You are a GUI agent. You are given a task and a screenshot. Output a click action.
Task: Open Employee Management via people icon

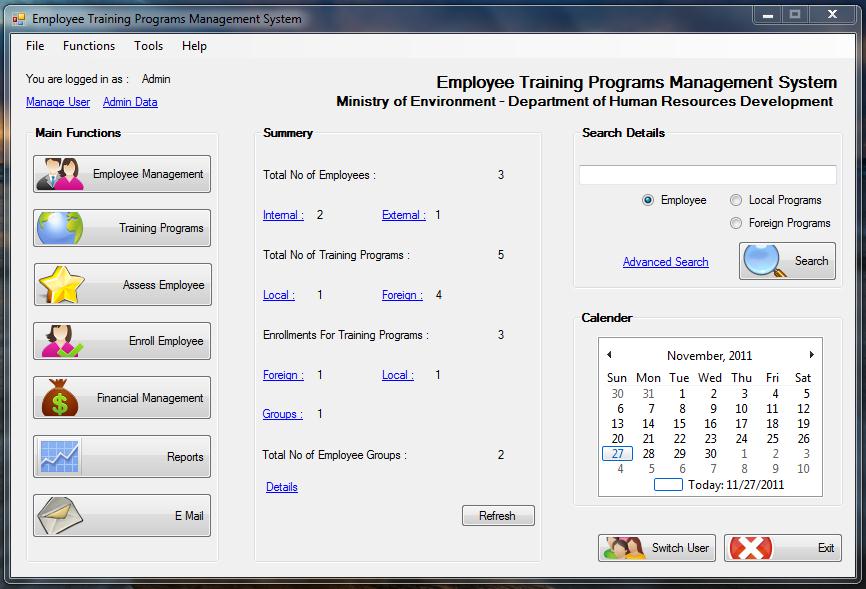60,174
